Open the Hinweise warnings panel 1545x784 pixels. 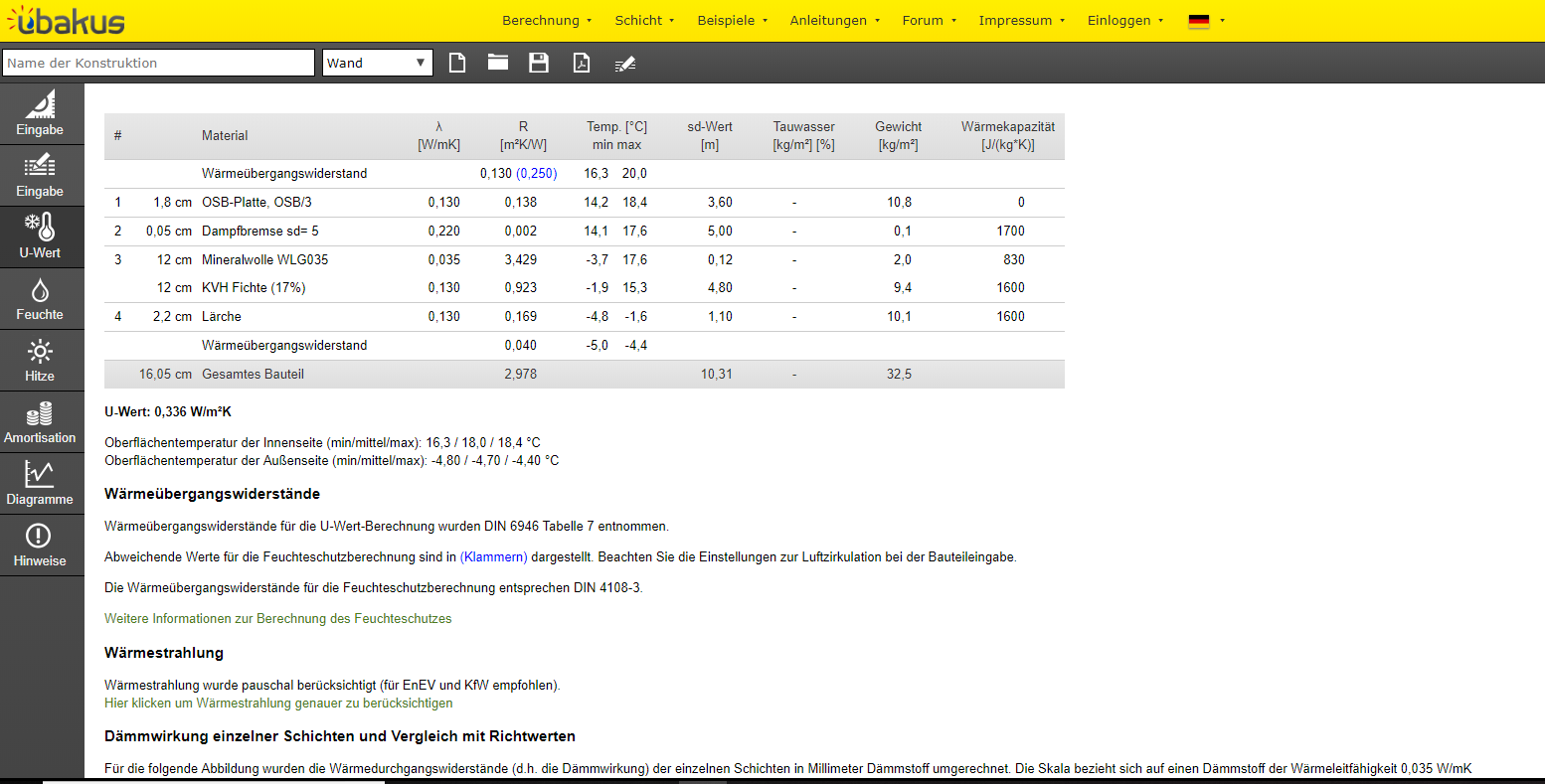tap(40, 545)
